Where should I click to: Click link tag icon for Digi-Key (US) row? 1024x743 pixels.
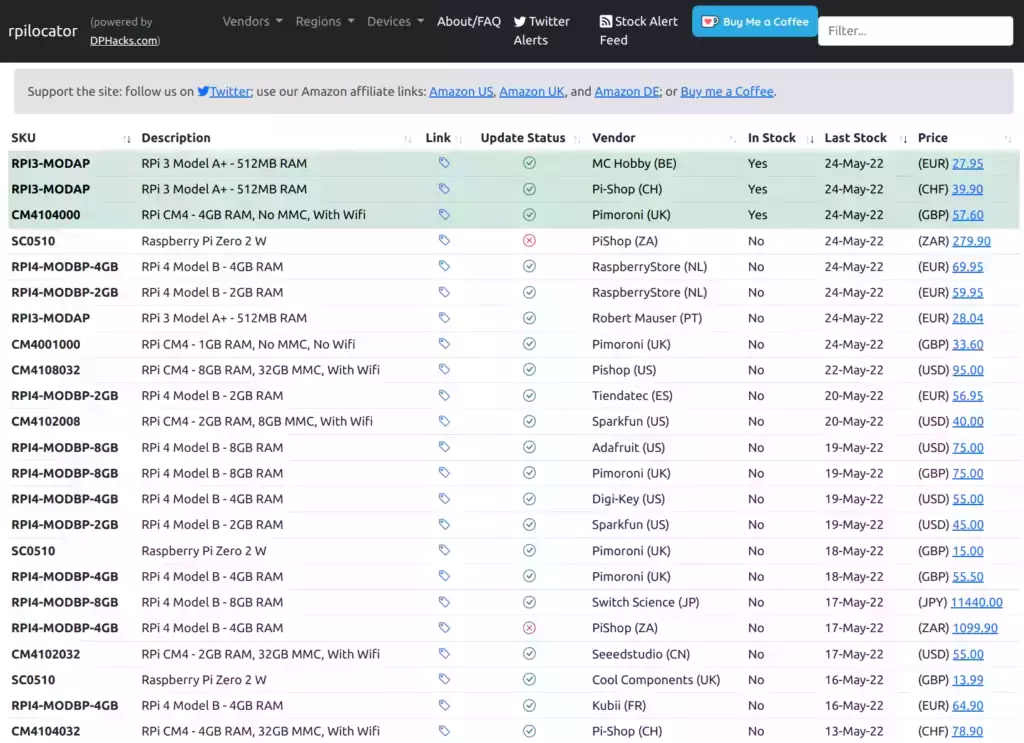click(444, 499)
